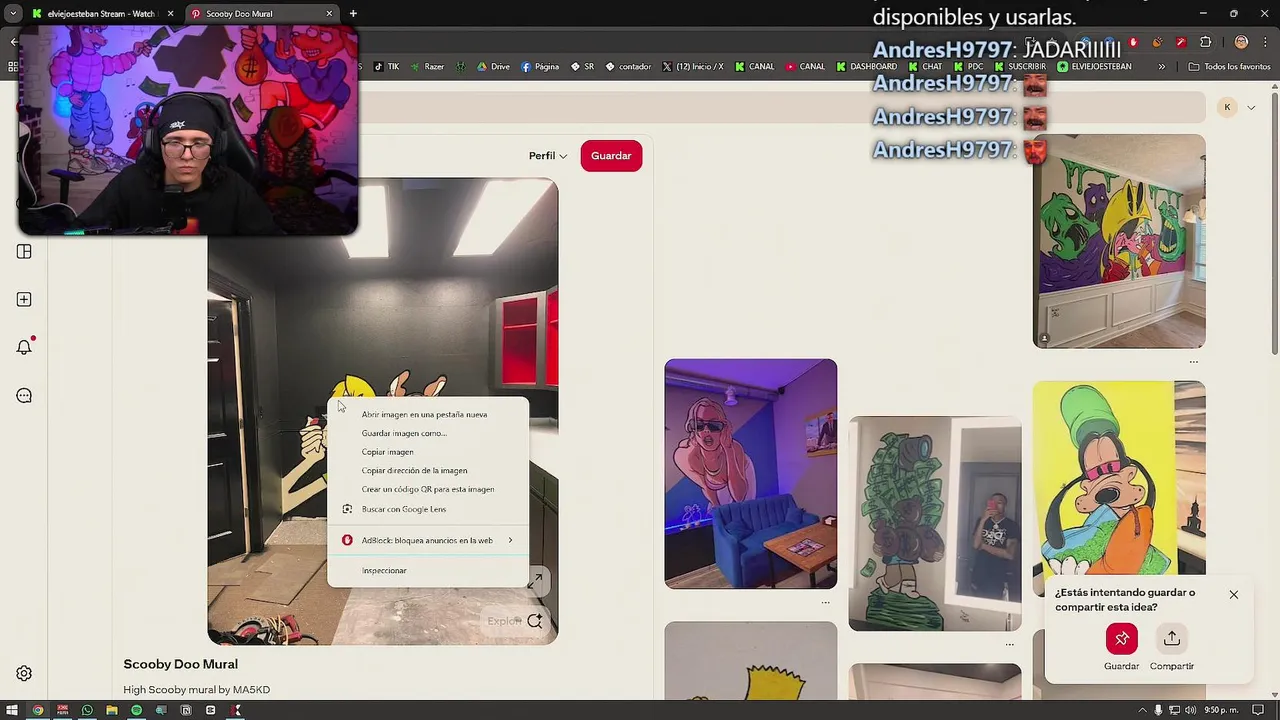Open the (12) Inicio / X bookmark
Viewport: 1280px width, 720px height.
click(x=693, y=67)
